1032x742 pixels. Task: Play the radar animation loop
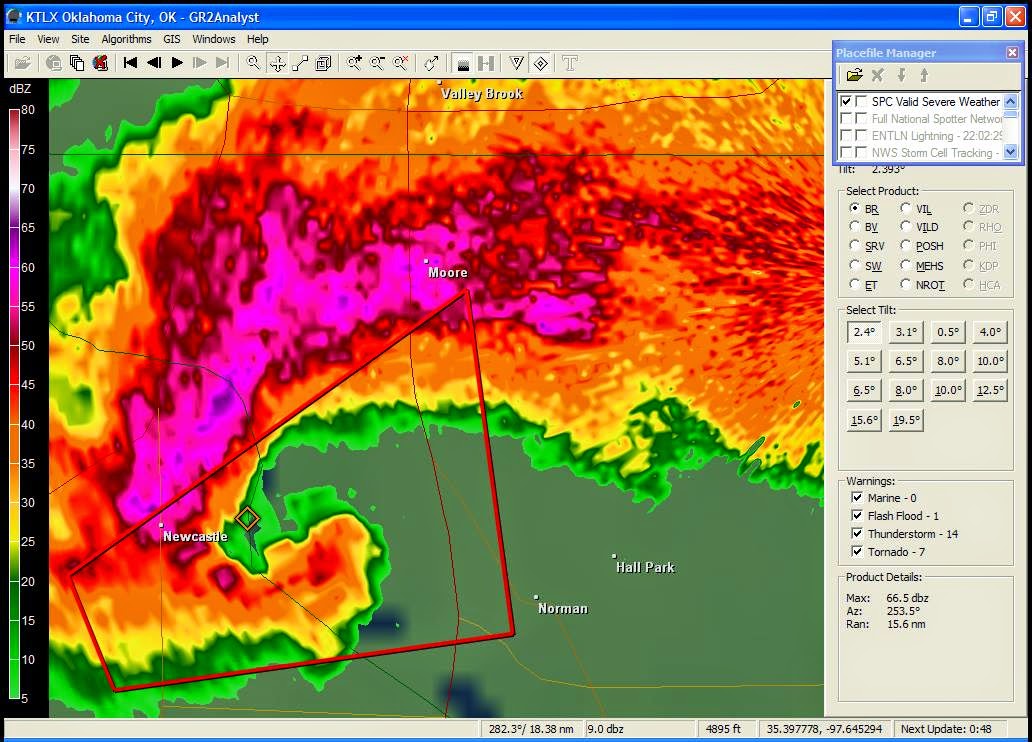[x=177, y=63]
